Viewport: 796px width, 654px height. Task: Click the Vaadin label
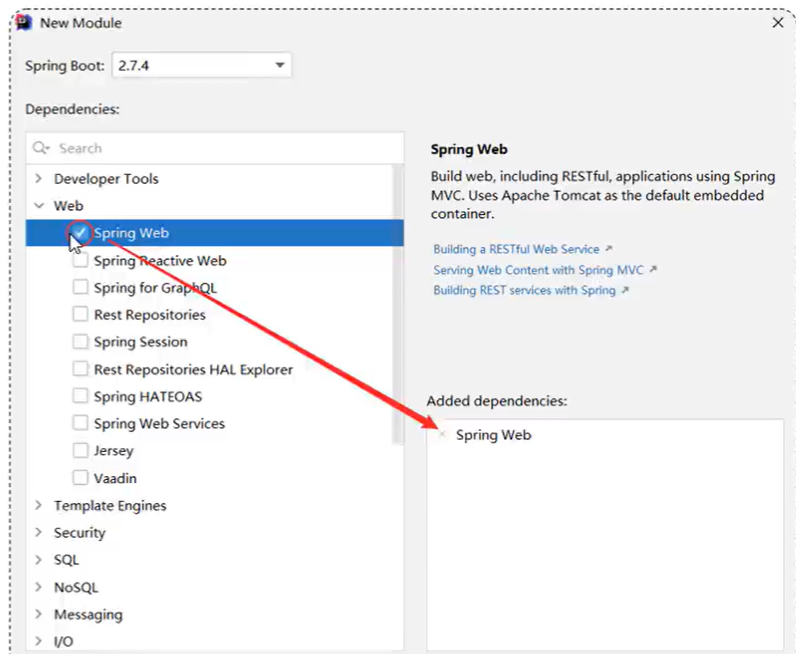115,478
